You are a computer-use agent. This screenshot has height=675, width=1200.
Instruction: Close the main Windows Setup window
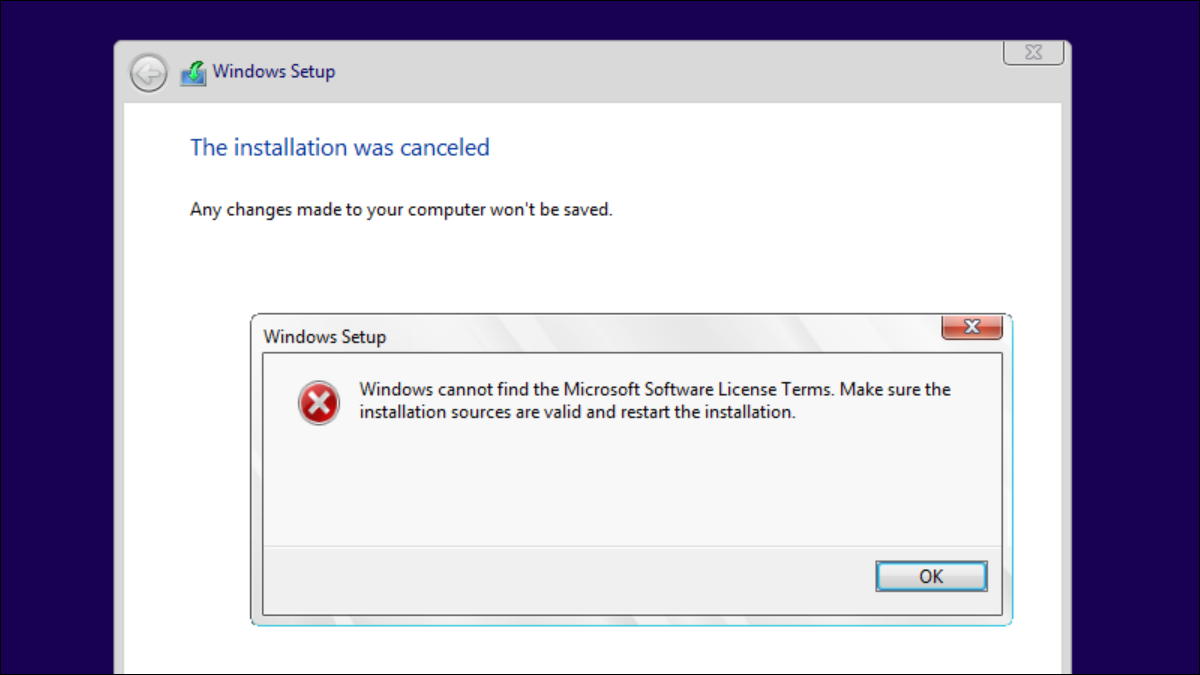point(1032,53)
